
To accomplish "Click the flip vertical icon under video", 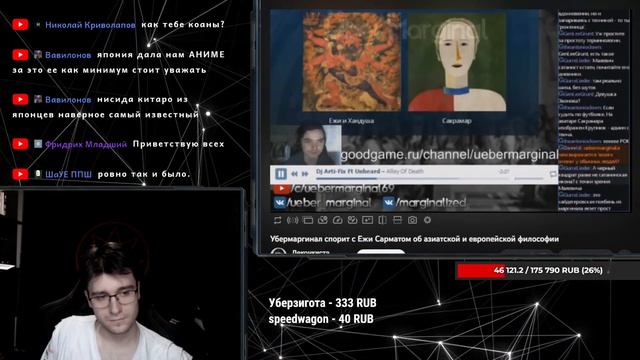I will coord(397,220).
